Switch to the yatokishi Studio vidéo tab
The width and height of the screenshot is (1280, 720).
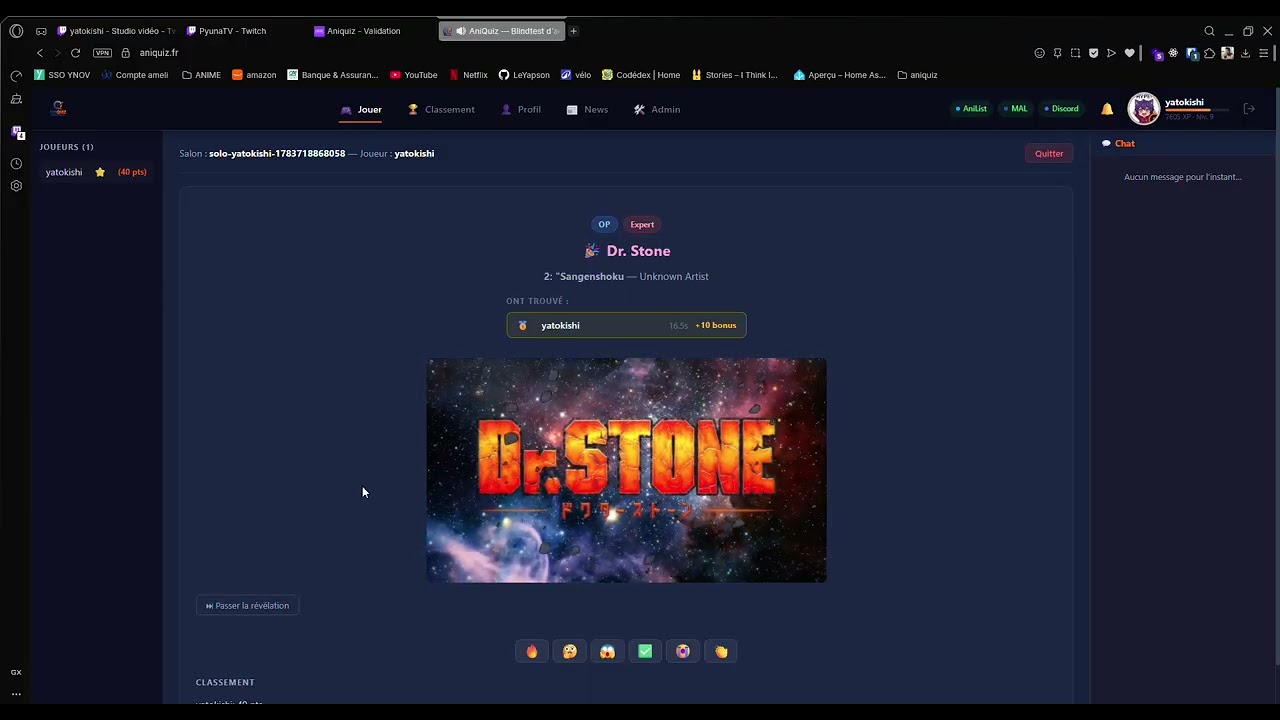[x=115, y=31]
